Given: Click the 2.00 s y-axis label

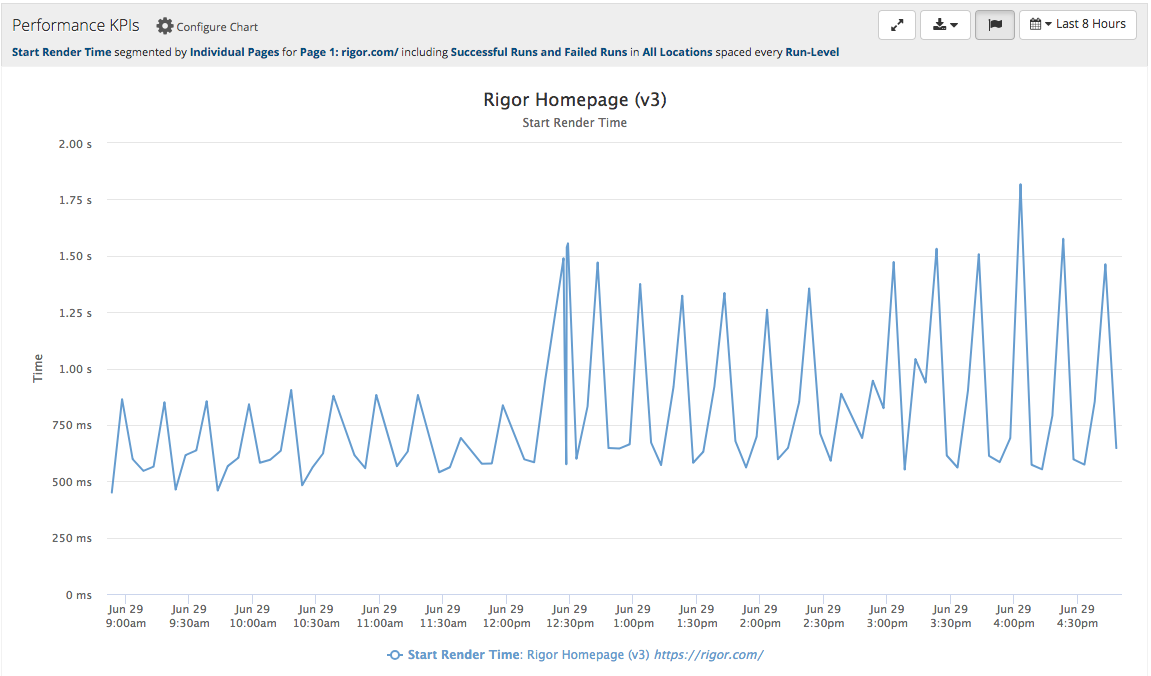Looking at the screenshot, I should (75, 144).
